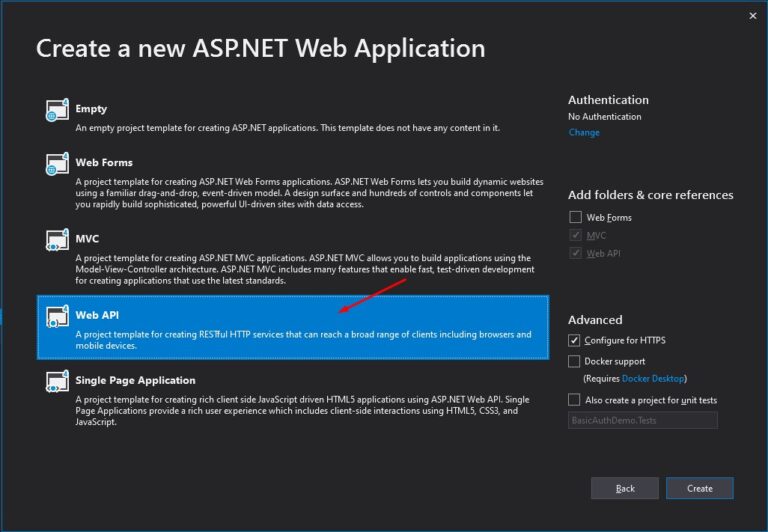
Task: Uncheck Configure for HTTPS
Action: [574, 340]
